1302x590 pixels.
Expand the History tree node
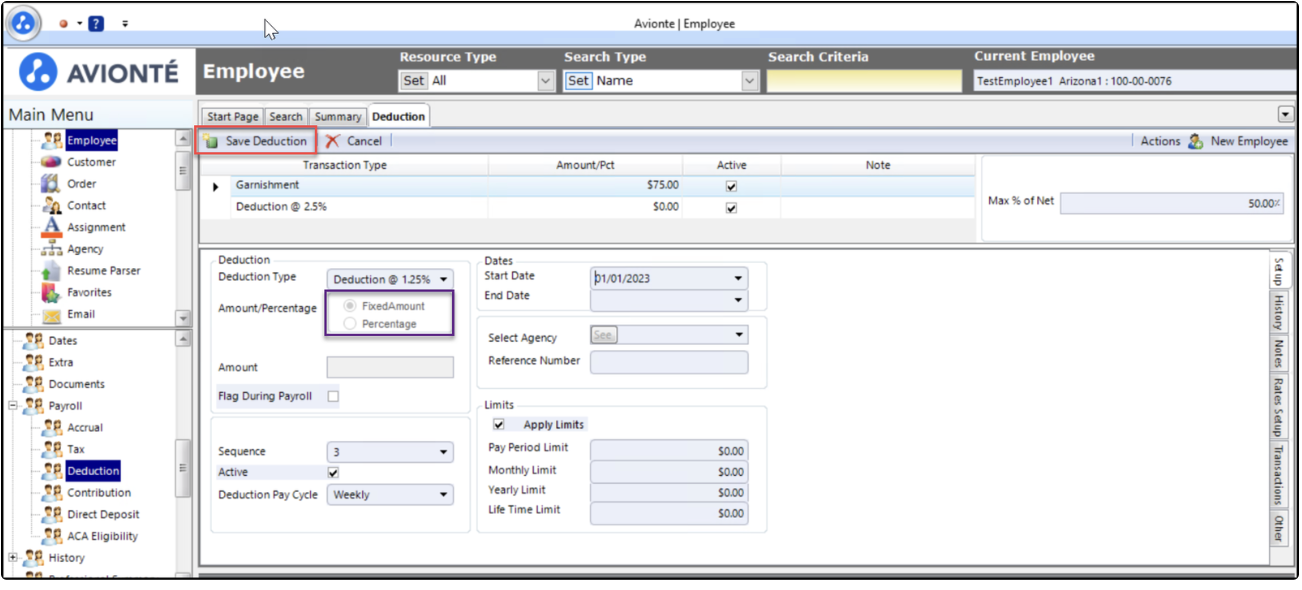13,558
